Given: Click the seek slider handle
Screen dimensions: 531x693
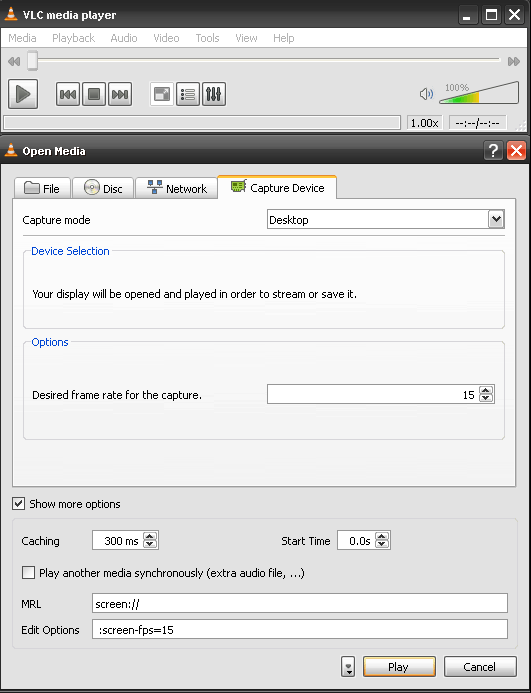Looking at the screenshot, I should pyautogui.click(x=32, y=61).
